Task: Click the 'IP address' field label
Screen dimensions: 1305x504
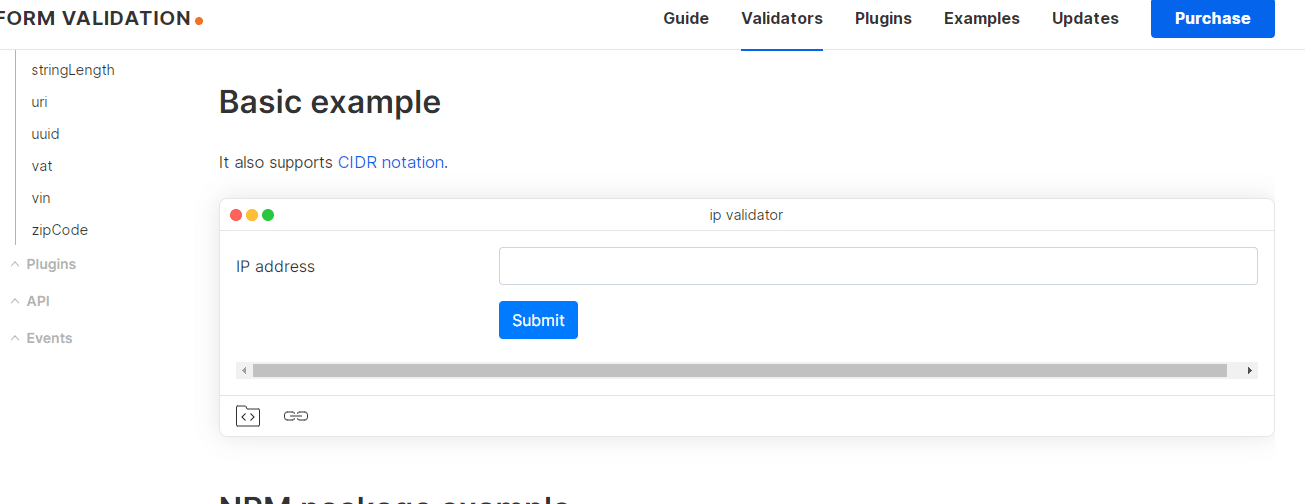Action: [275, 266]
